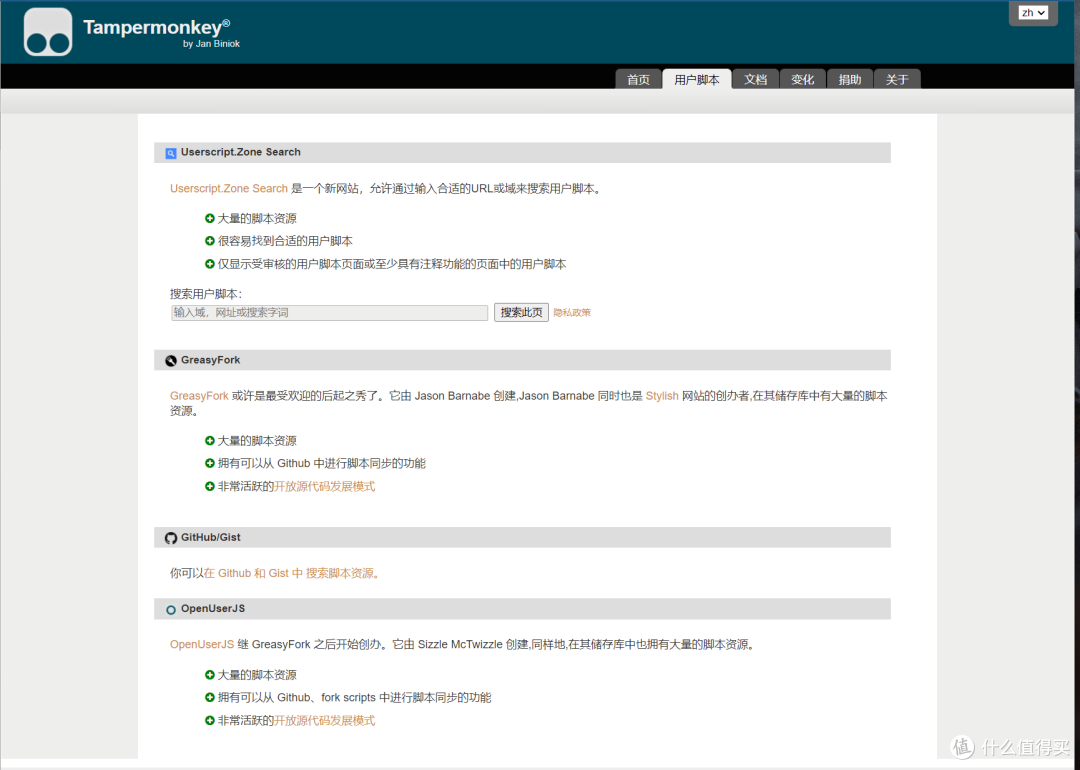This screenshot has height=770, width=1080.
Task: Click the Userscript.Zone Search magnifier icon
Action: [x=171, y=153]
